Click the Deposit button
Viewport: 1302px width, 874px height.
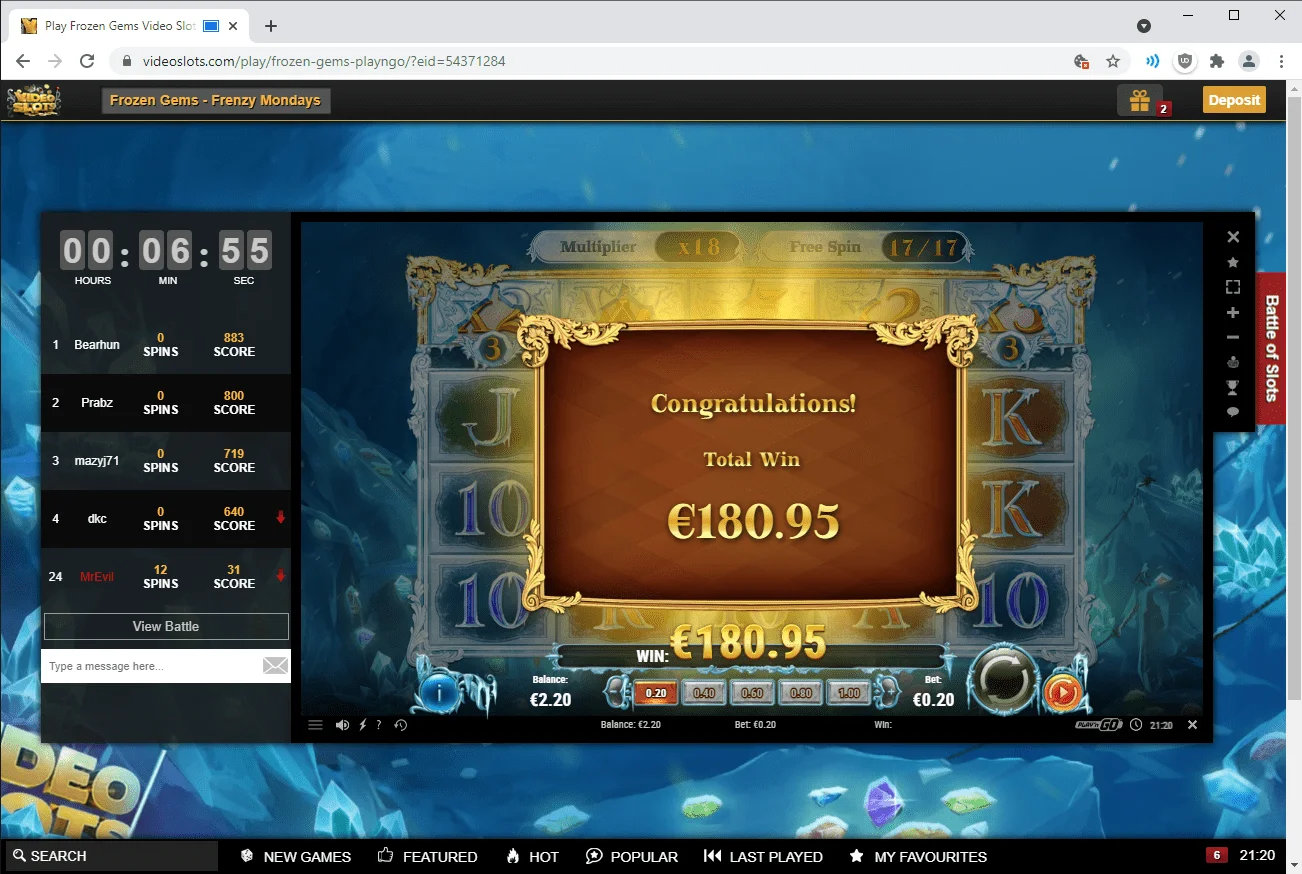click(x=1234, y=100)
